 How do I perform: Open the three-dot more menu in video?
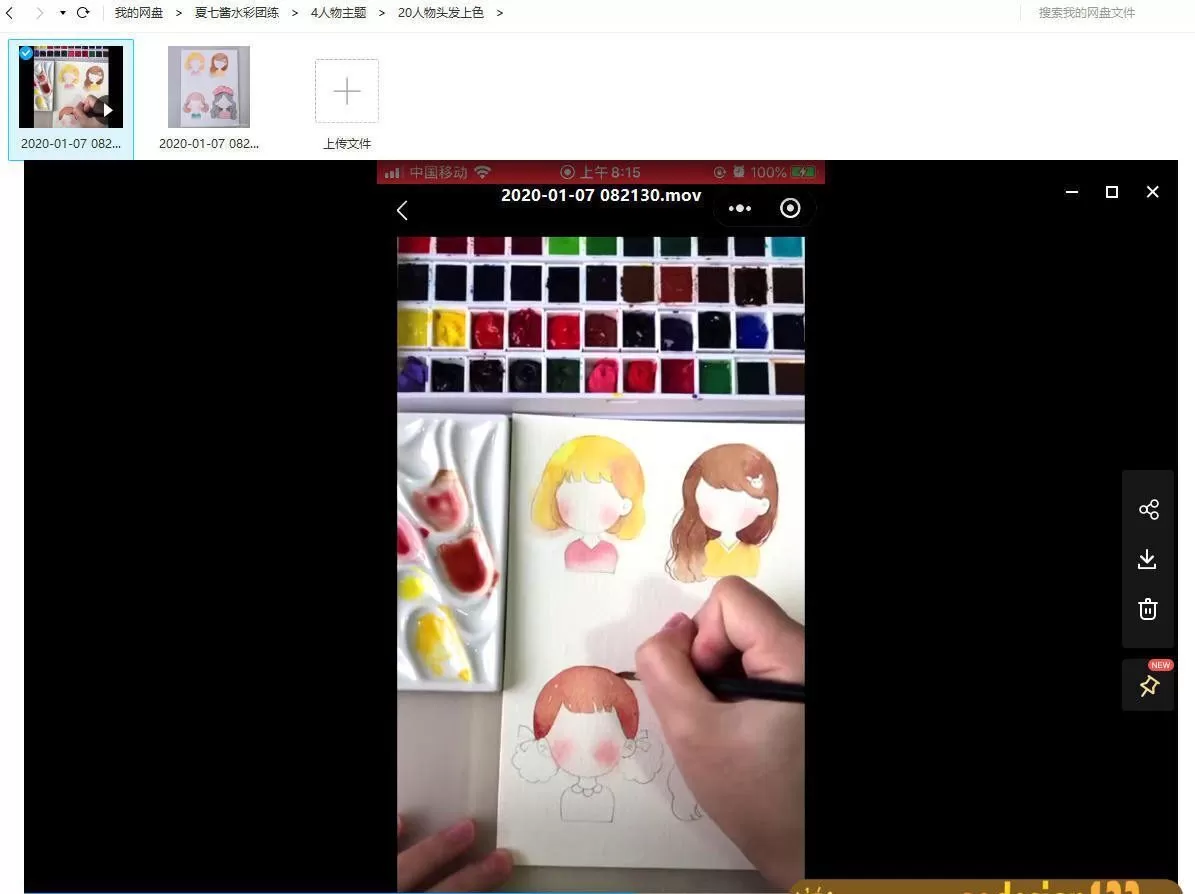point(740,208)
